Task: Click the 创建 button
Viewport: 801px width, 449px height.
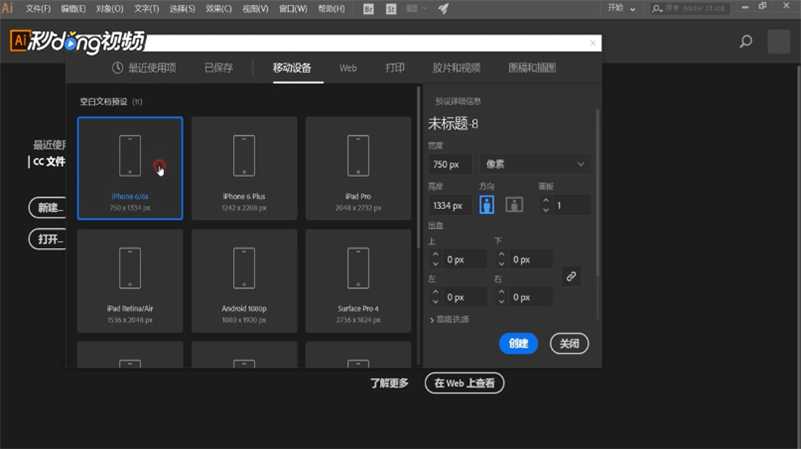Action: (518, 343)
